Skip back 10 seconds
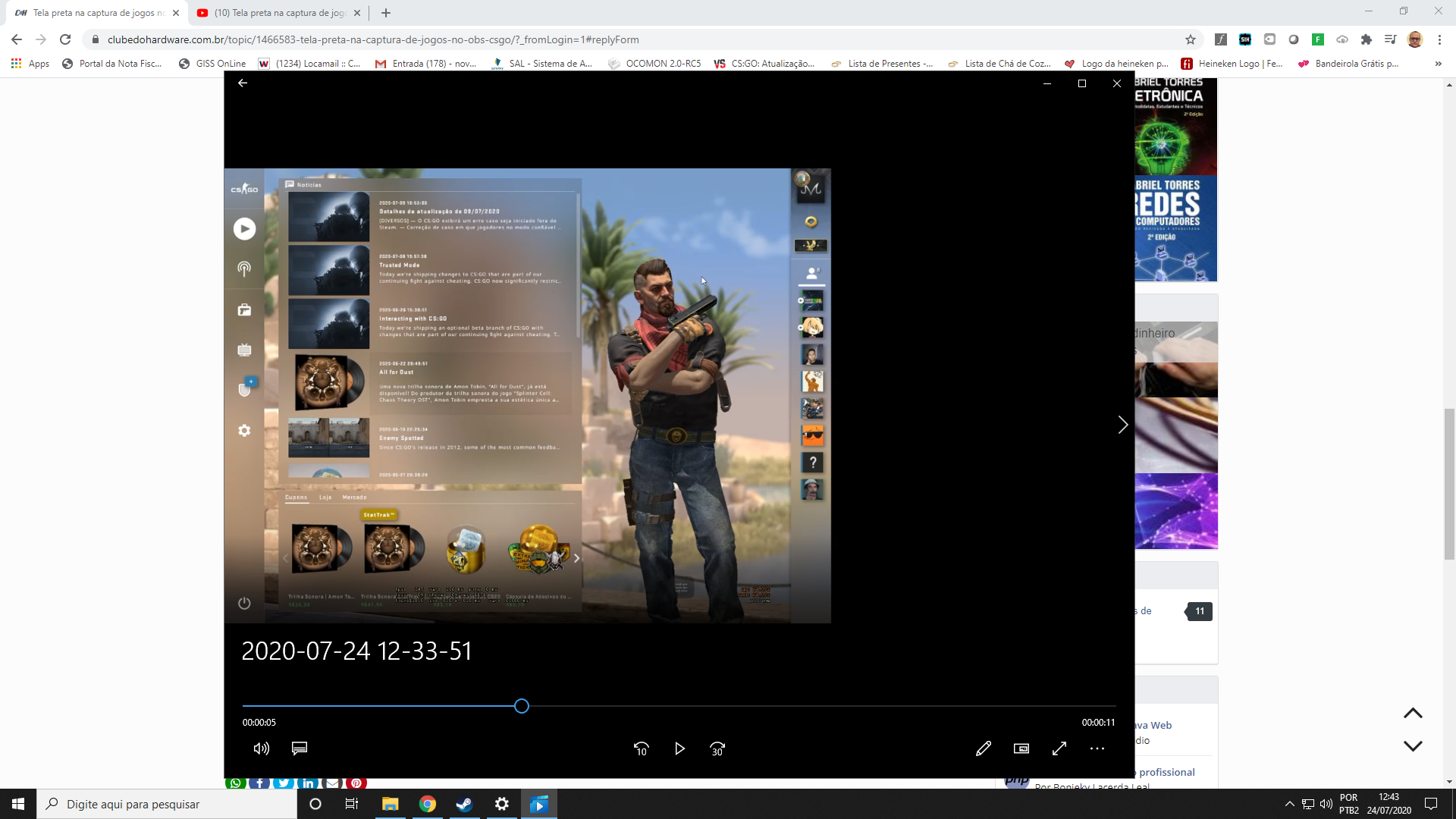The image size is (1456, 819). (642, 749)
